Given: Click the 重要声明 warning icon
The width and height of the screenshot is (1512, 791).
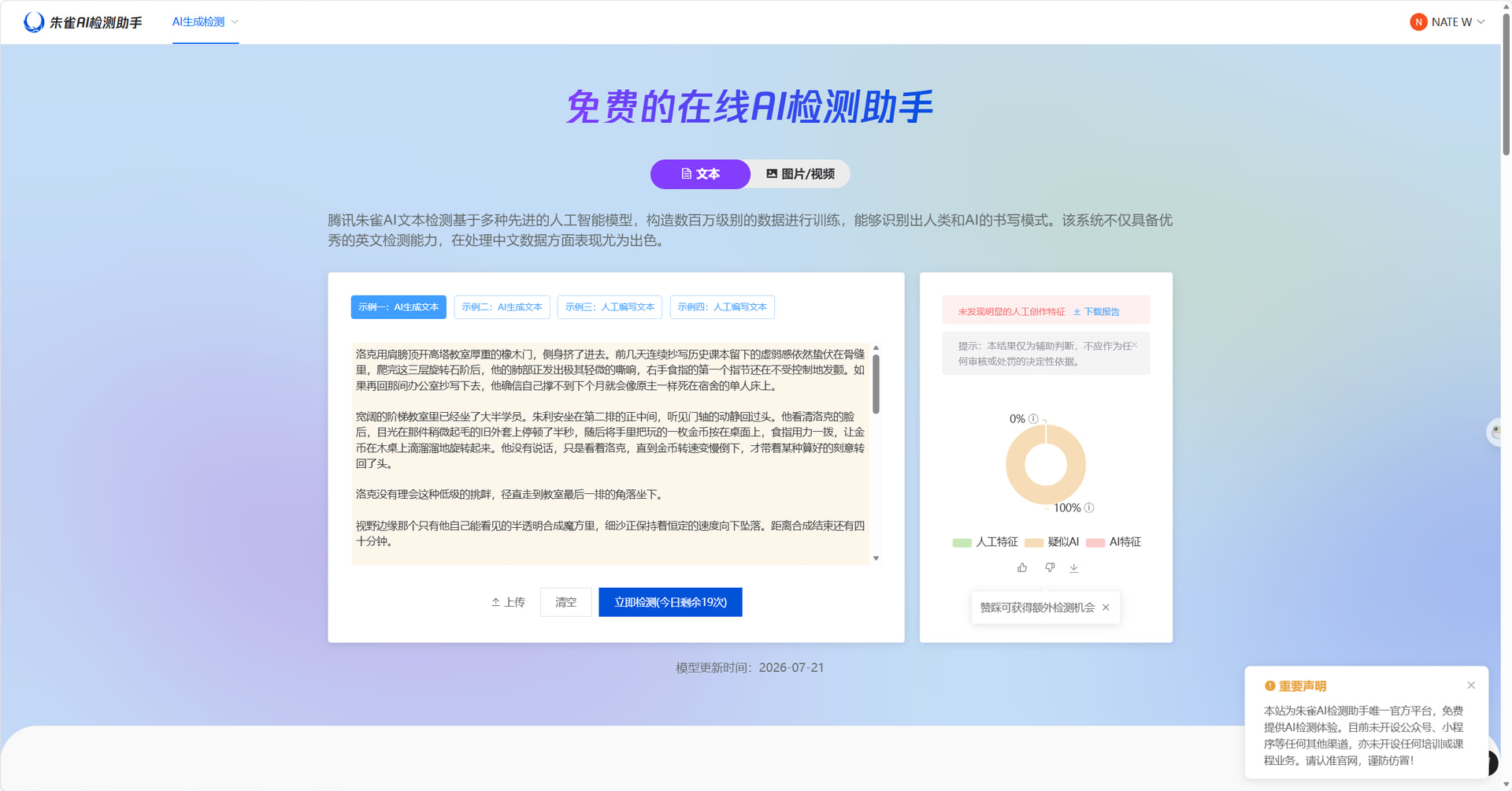Looking at the screenshot, I should [x=1269, y=685].
